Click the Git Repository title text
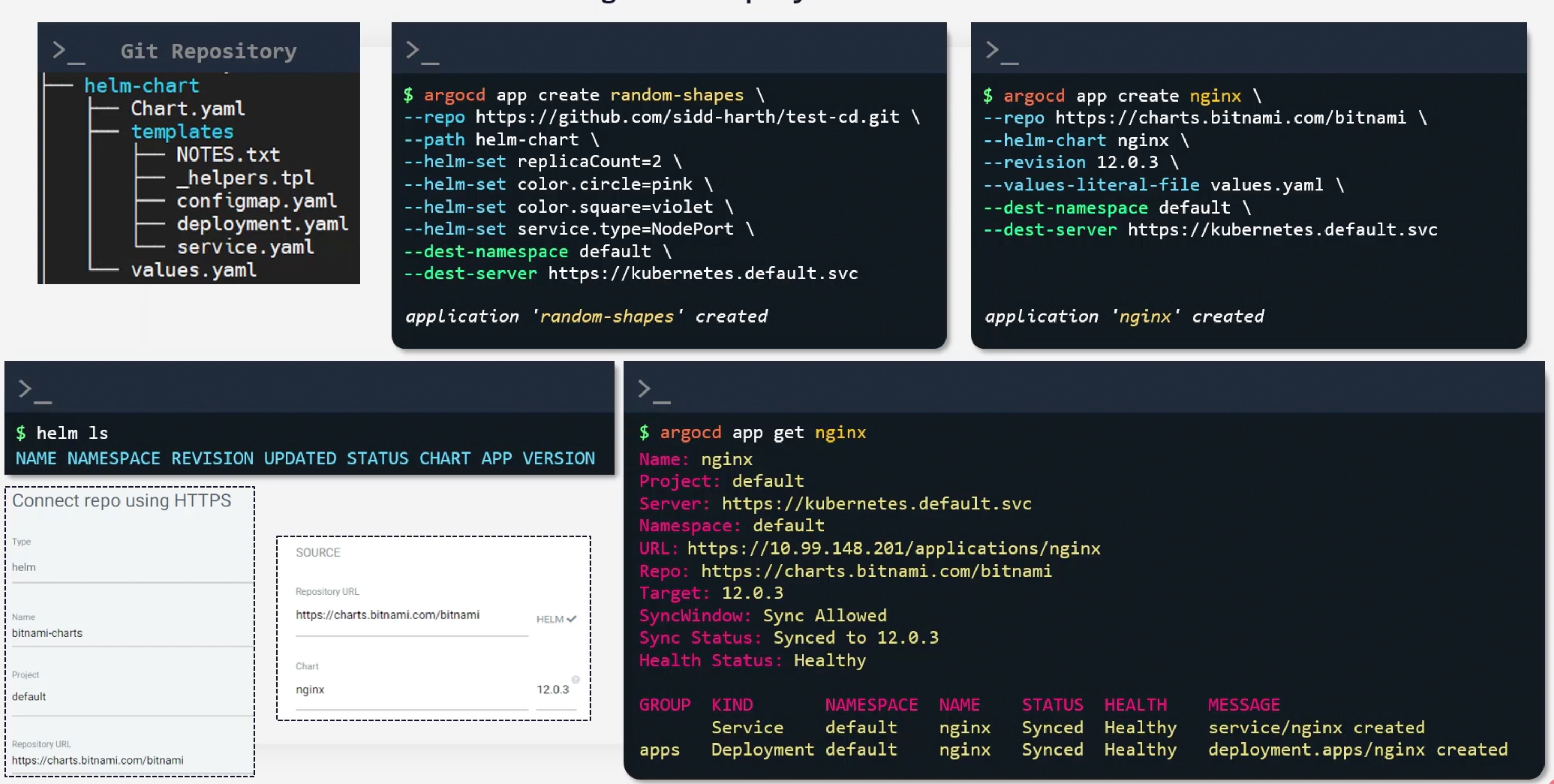Screen dimensions: 1554x784 coord(209,52)
